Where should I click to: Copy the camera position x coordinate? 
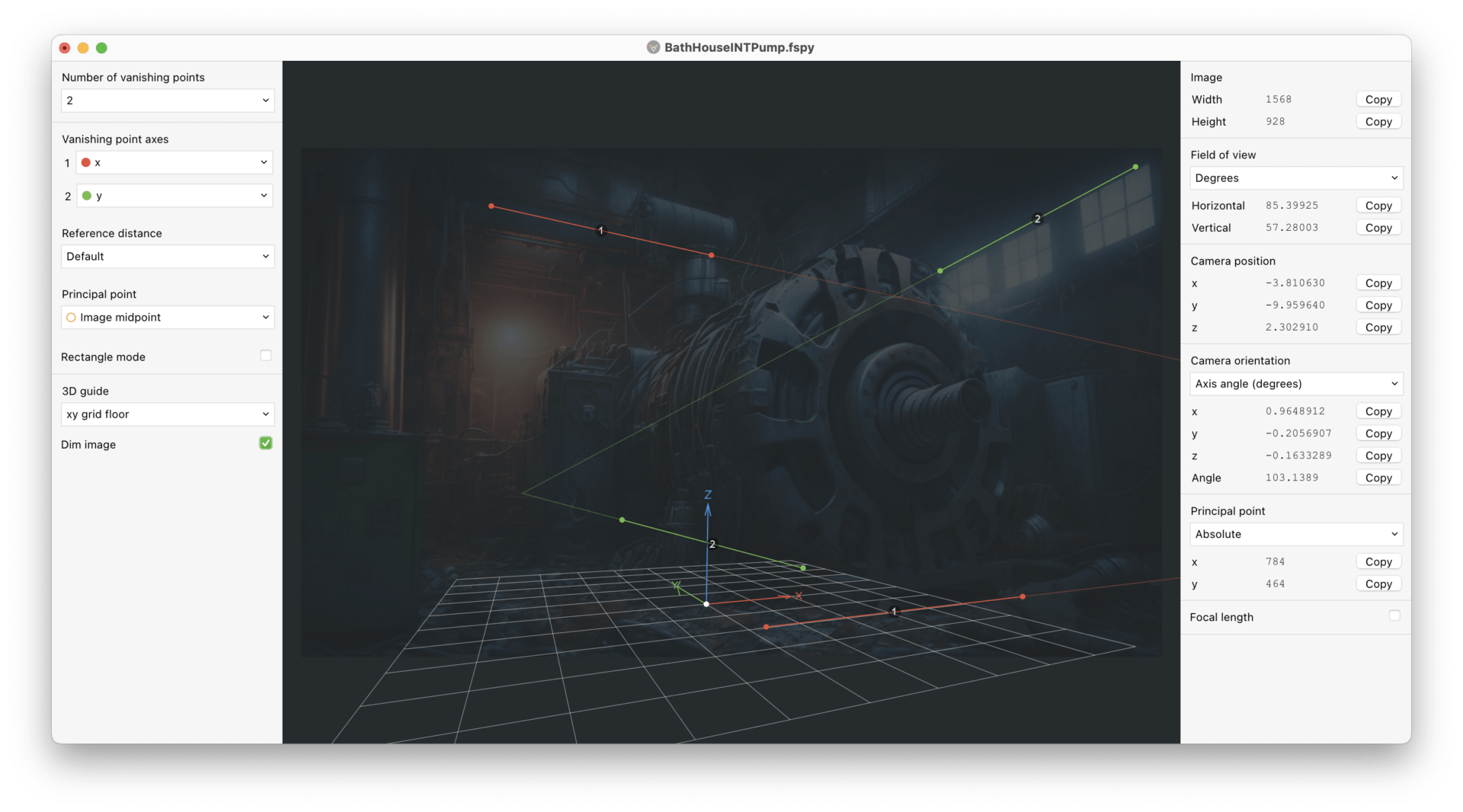(1378, 283)
